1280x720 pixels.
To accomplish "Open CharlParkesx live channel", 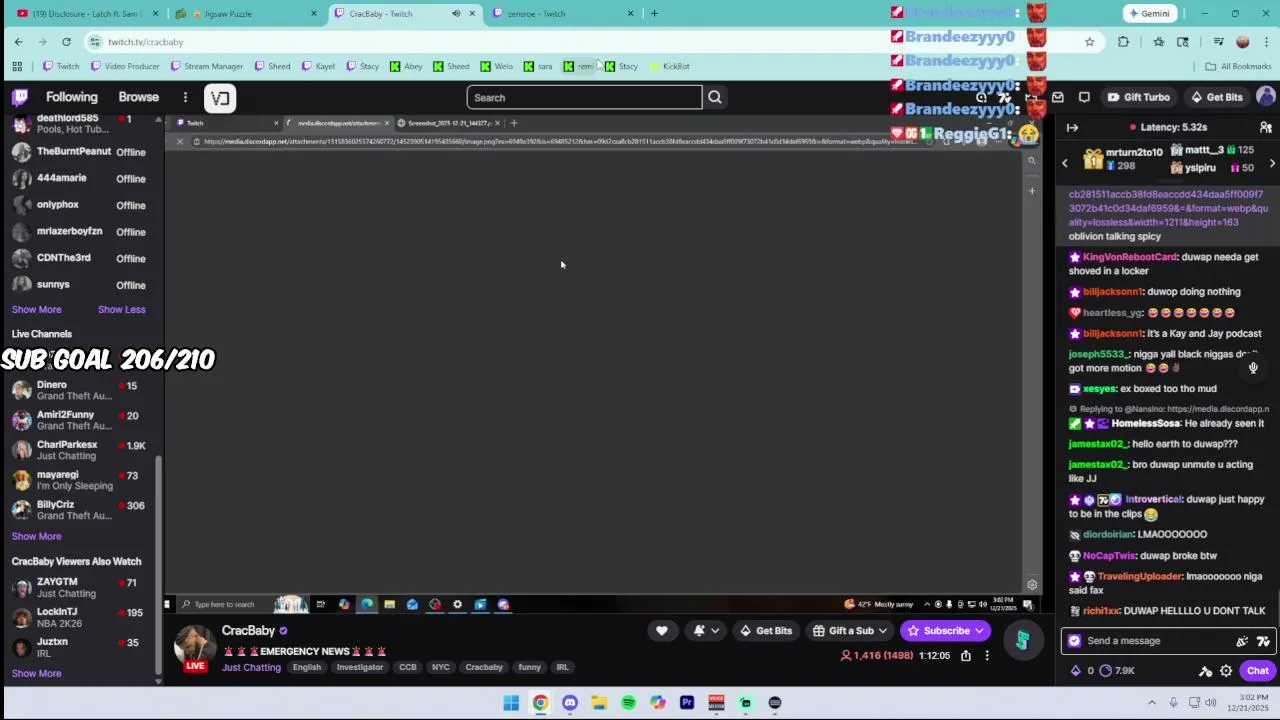I will tap(80, 450).
